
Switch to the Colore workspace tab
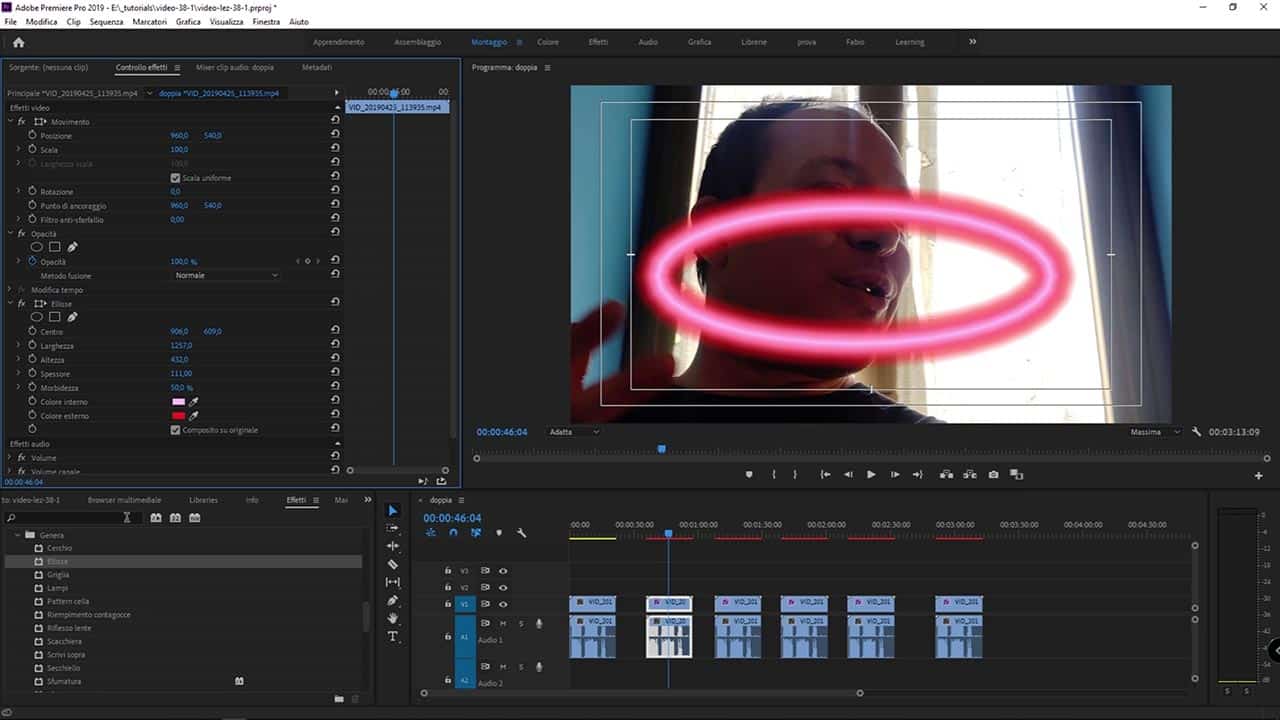548,42
